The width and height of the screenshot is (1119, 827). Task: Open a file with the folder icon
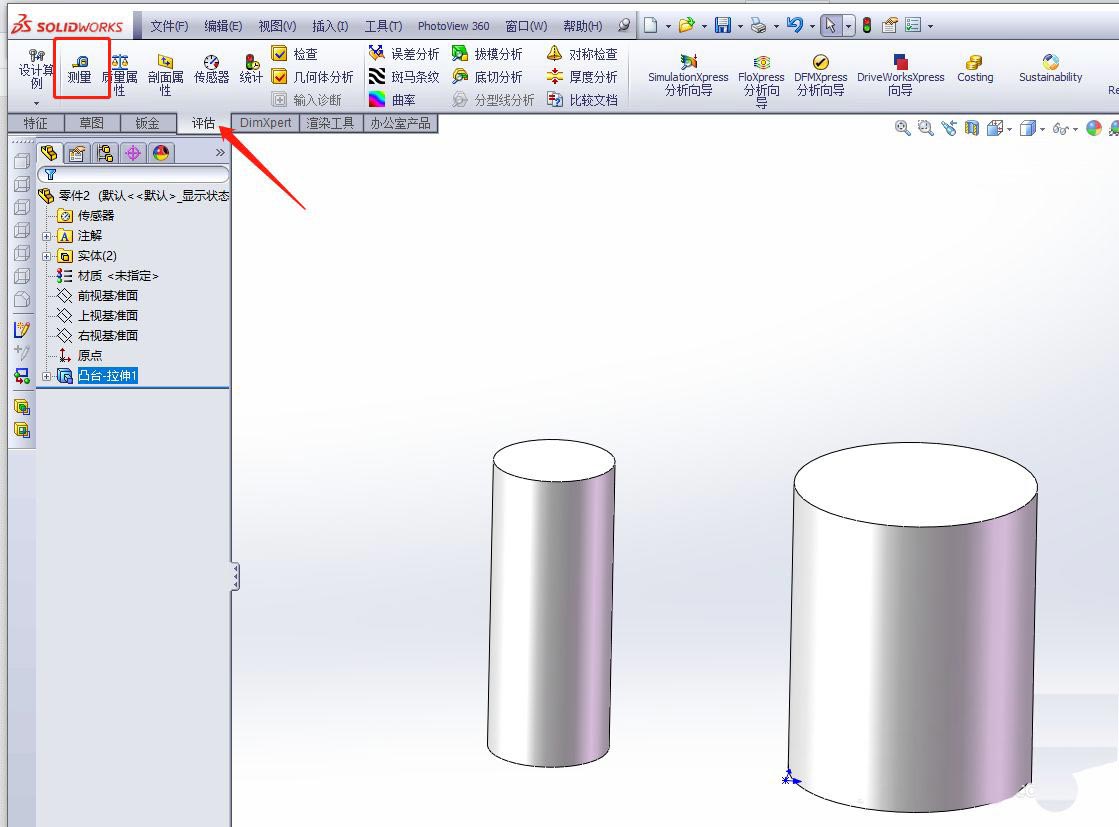[686, 26]
